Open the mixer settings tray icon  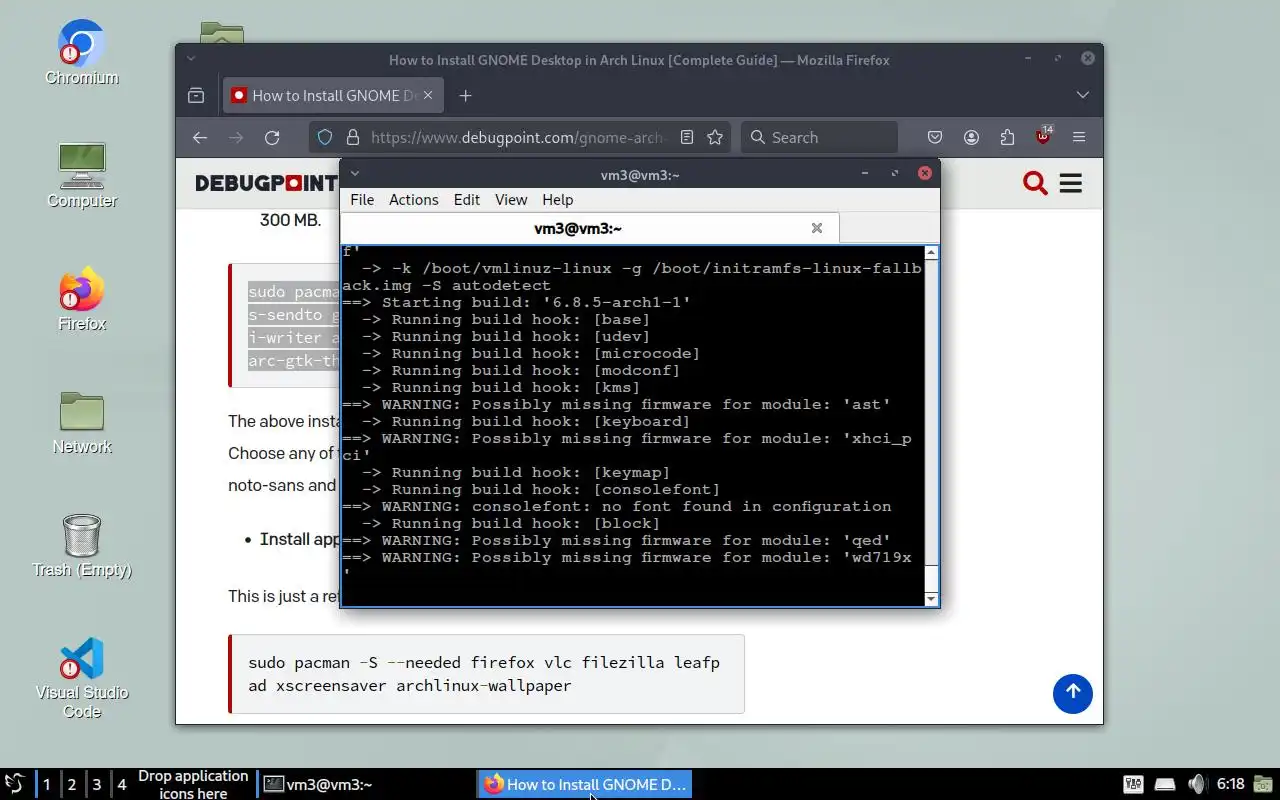pyautogui.click(x=1133, y=784)
